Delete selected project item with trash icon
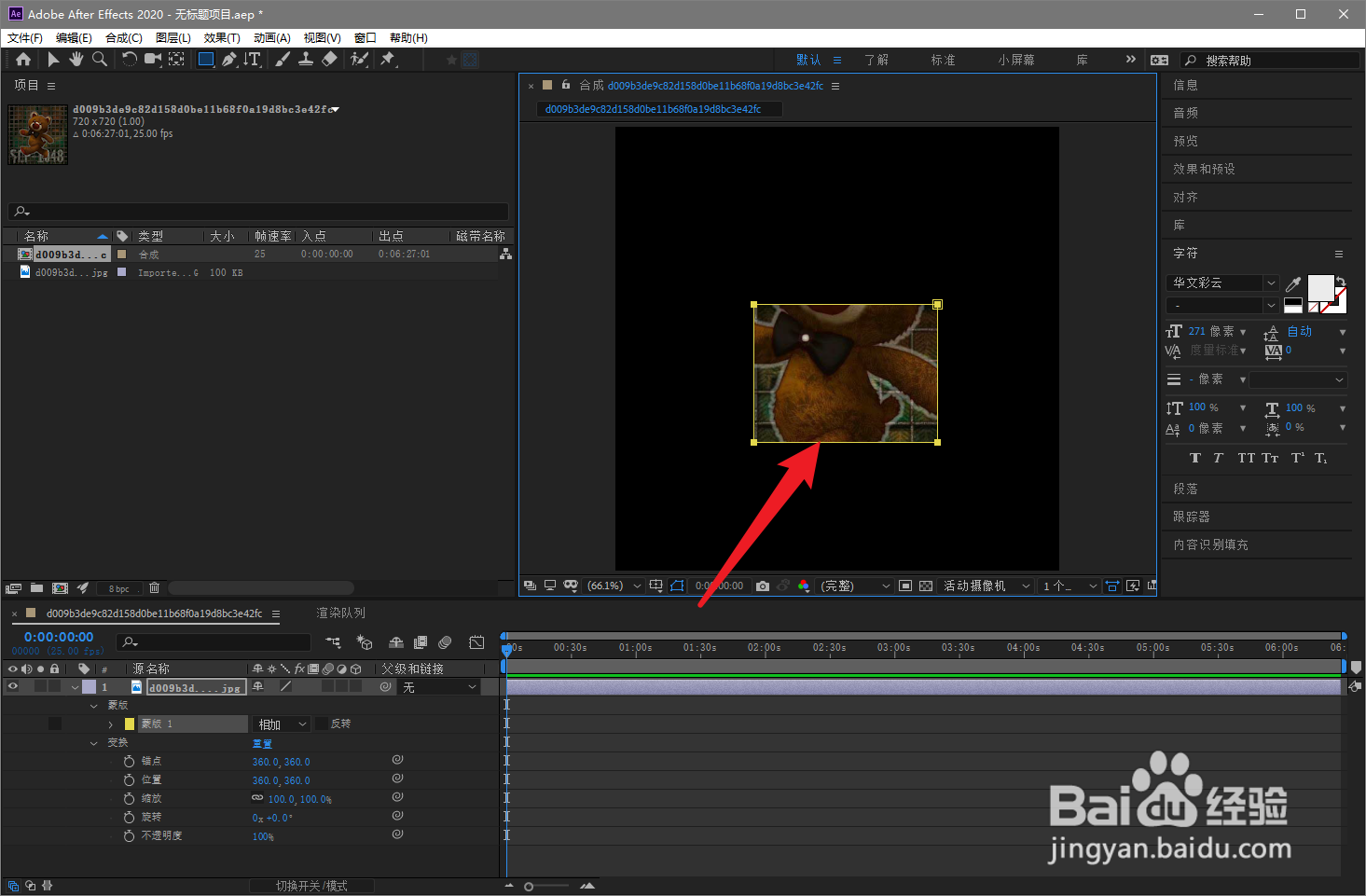The image size is (1366, 896). click(x=155, y=588)
